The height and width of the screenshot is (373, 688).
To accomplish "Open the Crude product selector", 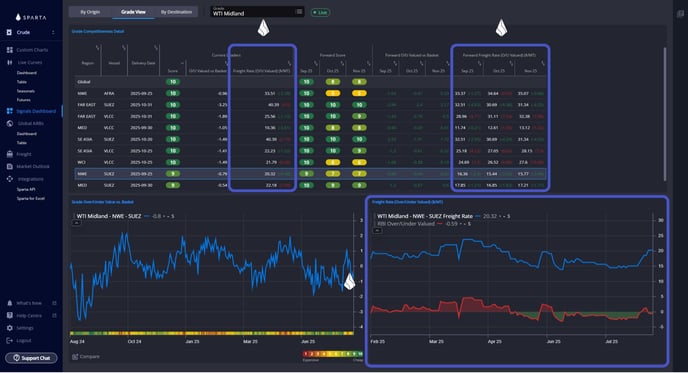I will point(31,32).
